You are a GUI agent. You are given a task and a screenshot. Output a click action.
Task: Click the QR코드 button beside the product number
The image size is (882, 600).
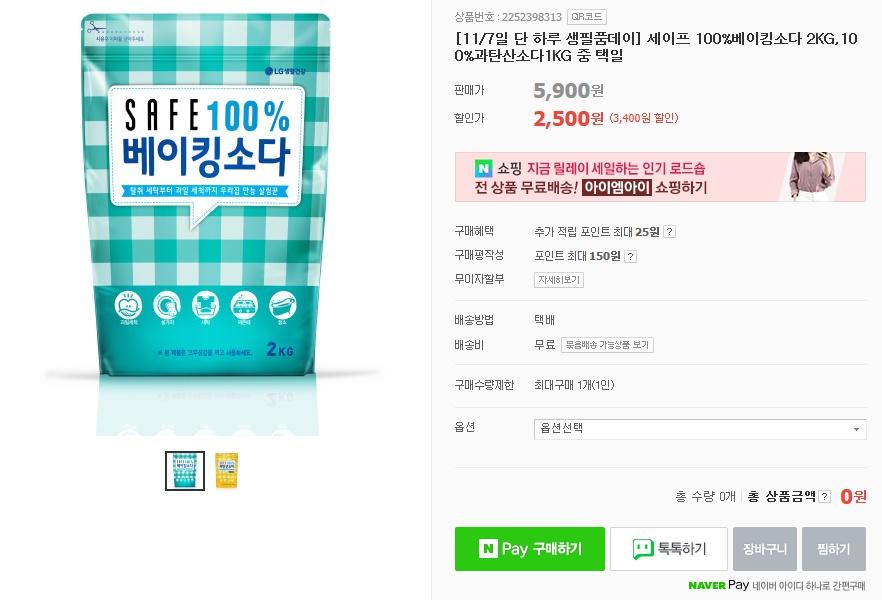[x=587, y=17]
